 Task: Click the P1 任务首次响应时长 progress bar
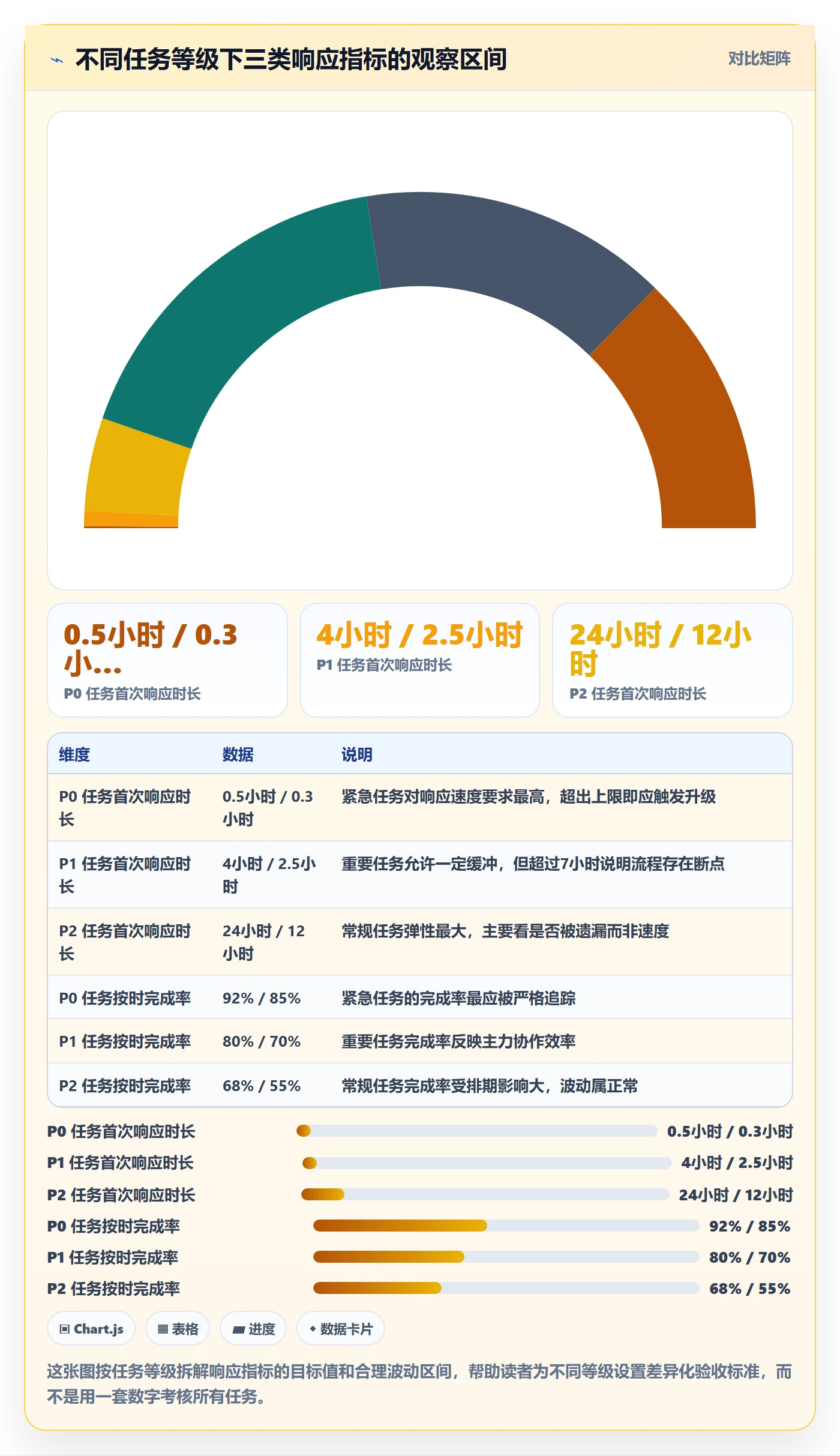(487, 1163)
